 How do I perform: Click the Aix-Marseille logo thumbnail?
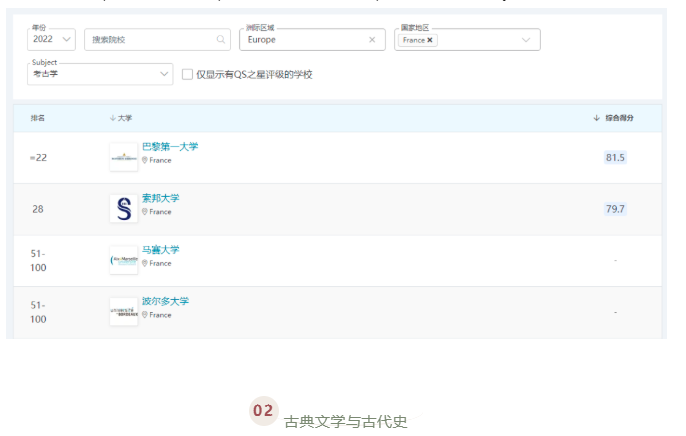[x=124, y=260]
